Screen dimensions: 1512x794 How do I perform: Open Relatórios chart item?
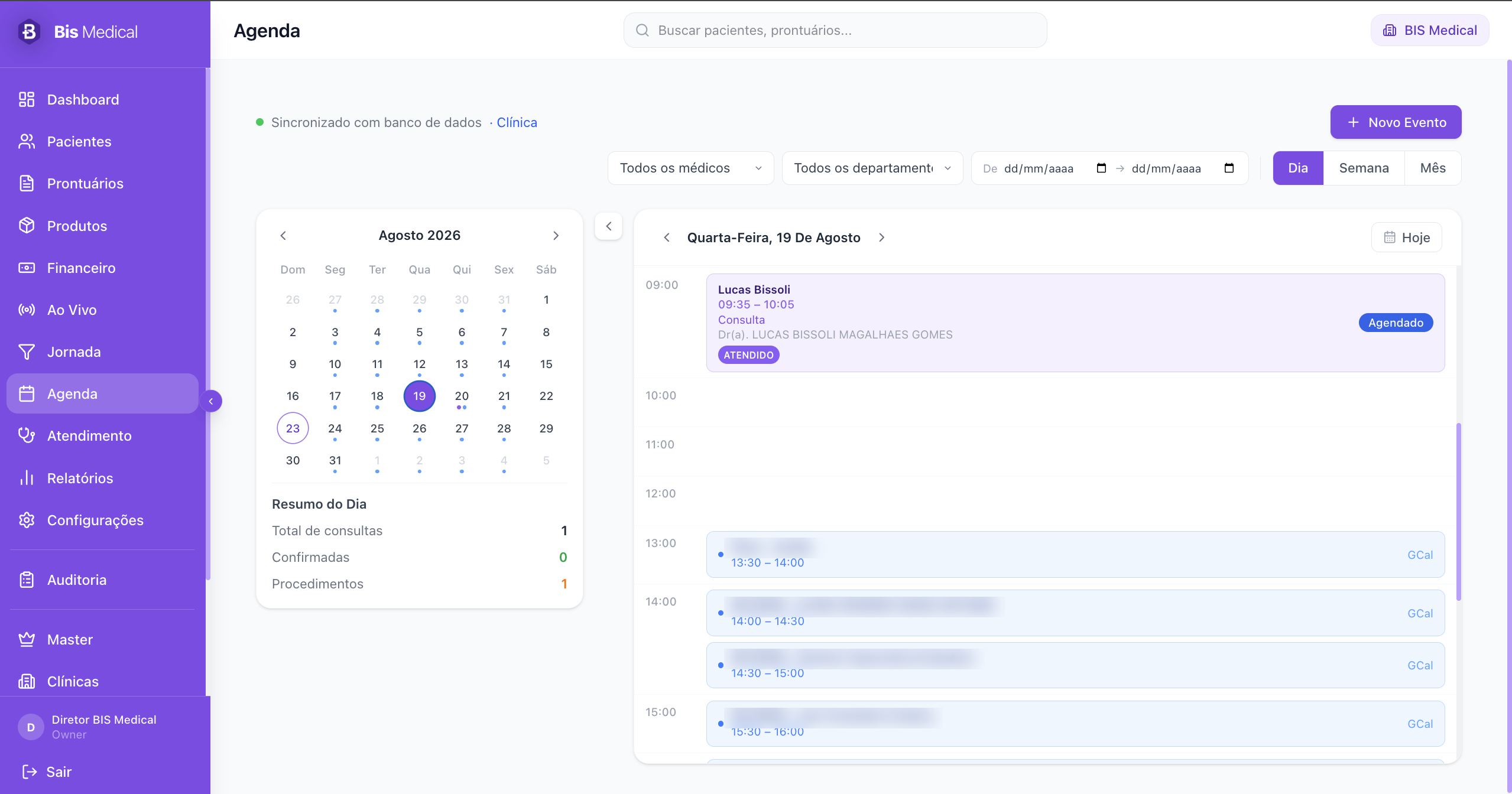102,478
